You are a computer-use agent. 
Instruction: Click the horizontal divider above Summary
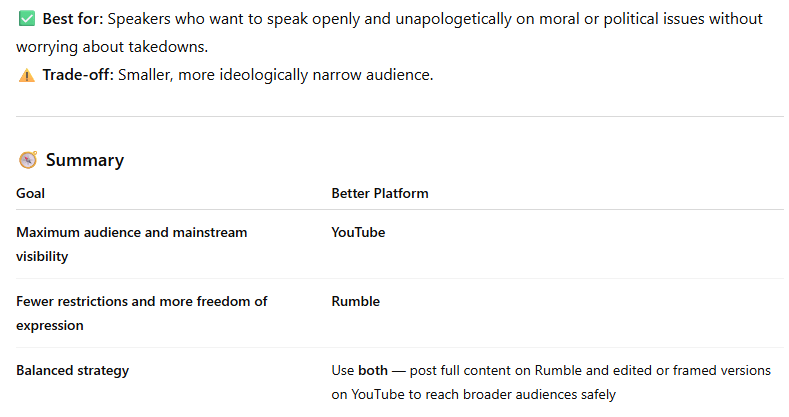pyautogui.click(x=399, y=116)
